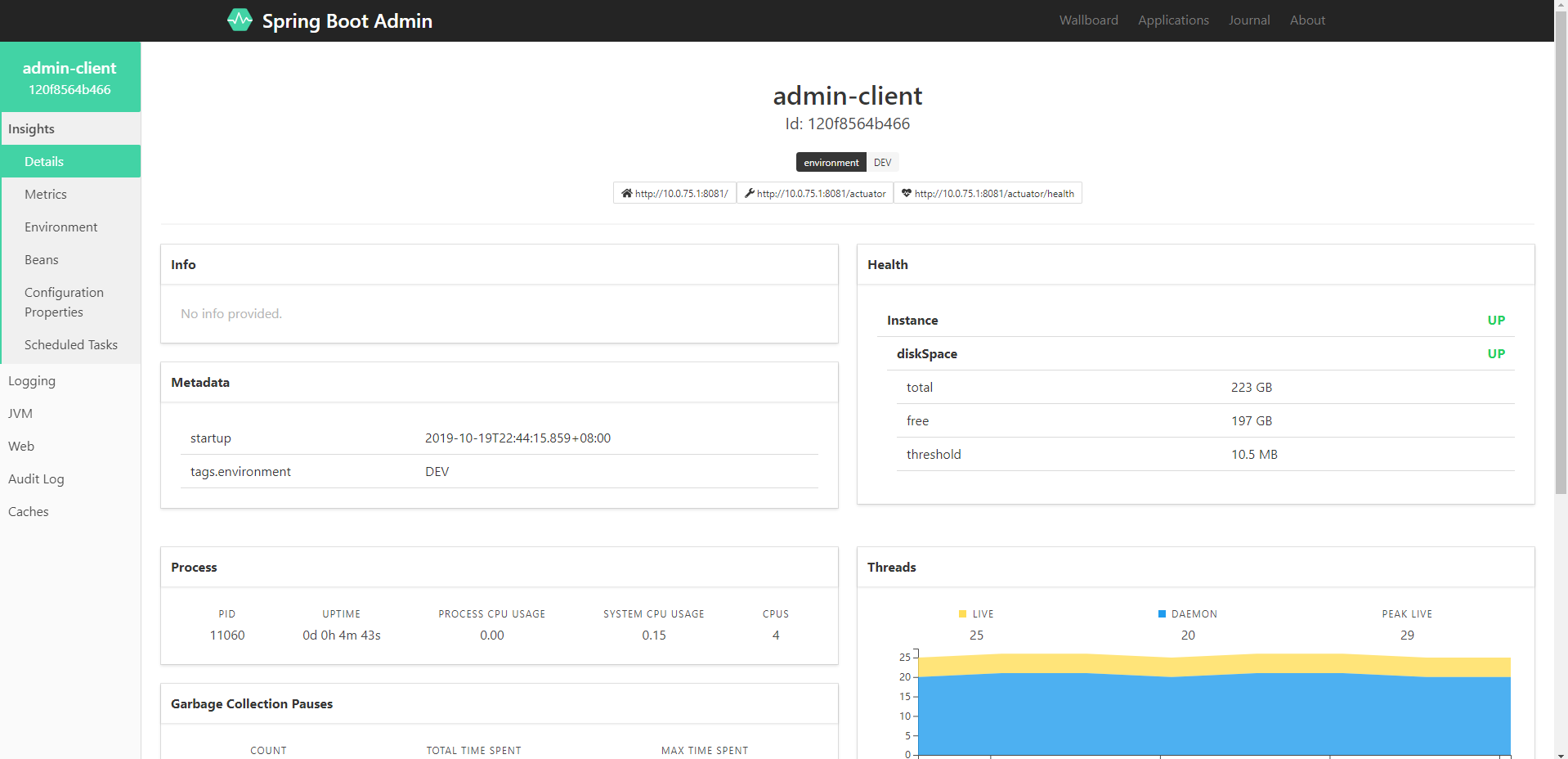Viewport: 1568px width, 759px height.
Task: Open the Web section
Action: coord(70,446)
